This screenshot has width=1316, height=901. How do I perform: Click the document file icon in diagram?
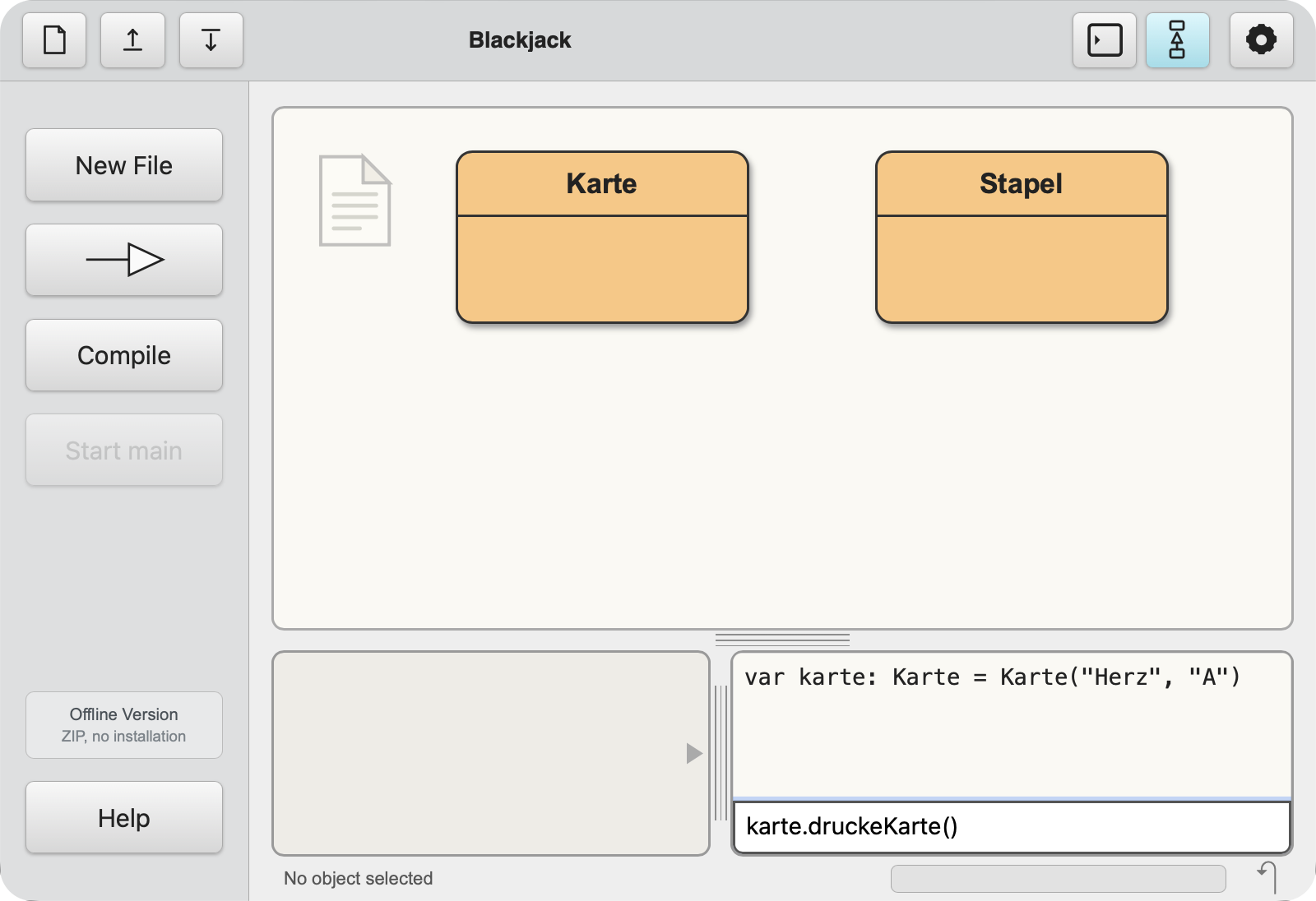[x=355, y=201]
